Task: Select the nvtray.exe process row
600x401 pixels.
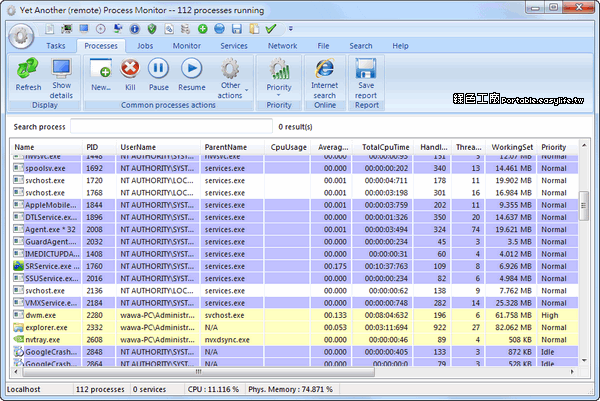Action: (x=295, y=340)
